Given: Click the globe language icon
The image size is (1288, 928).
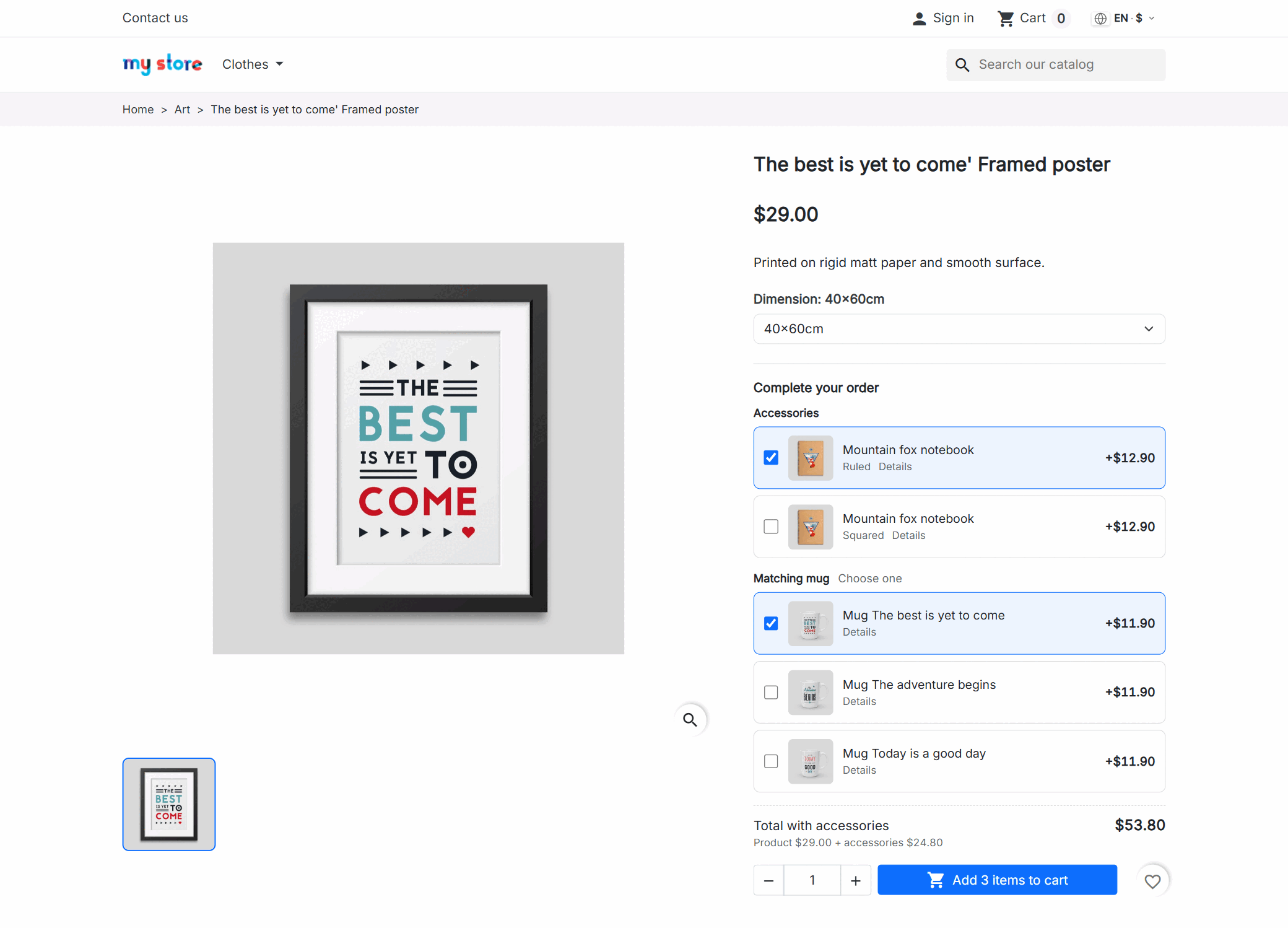Looking at the screenshot, I should pyautogui.click(x=1100, y=19).
